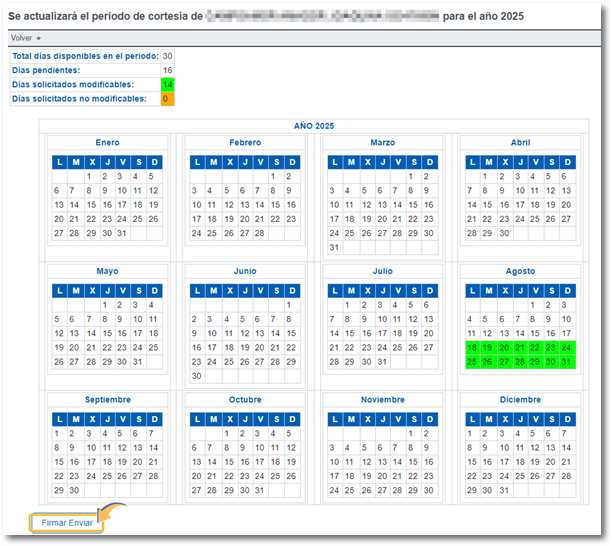
Task: Pick day 30 in the Abril calendar
Action: (x=503, y=233)
